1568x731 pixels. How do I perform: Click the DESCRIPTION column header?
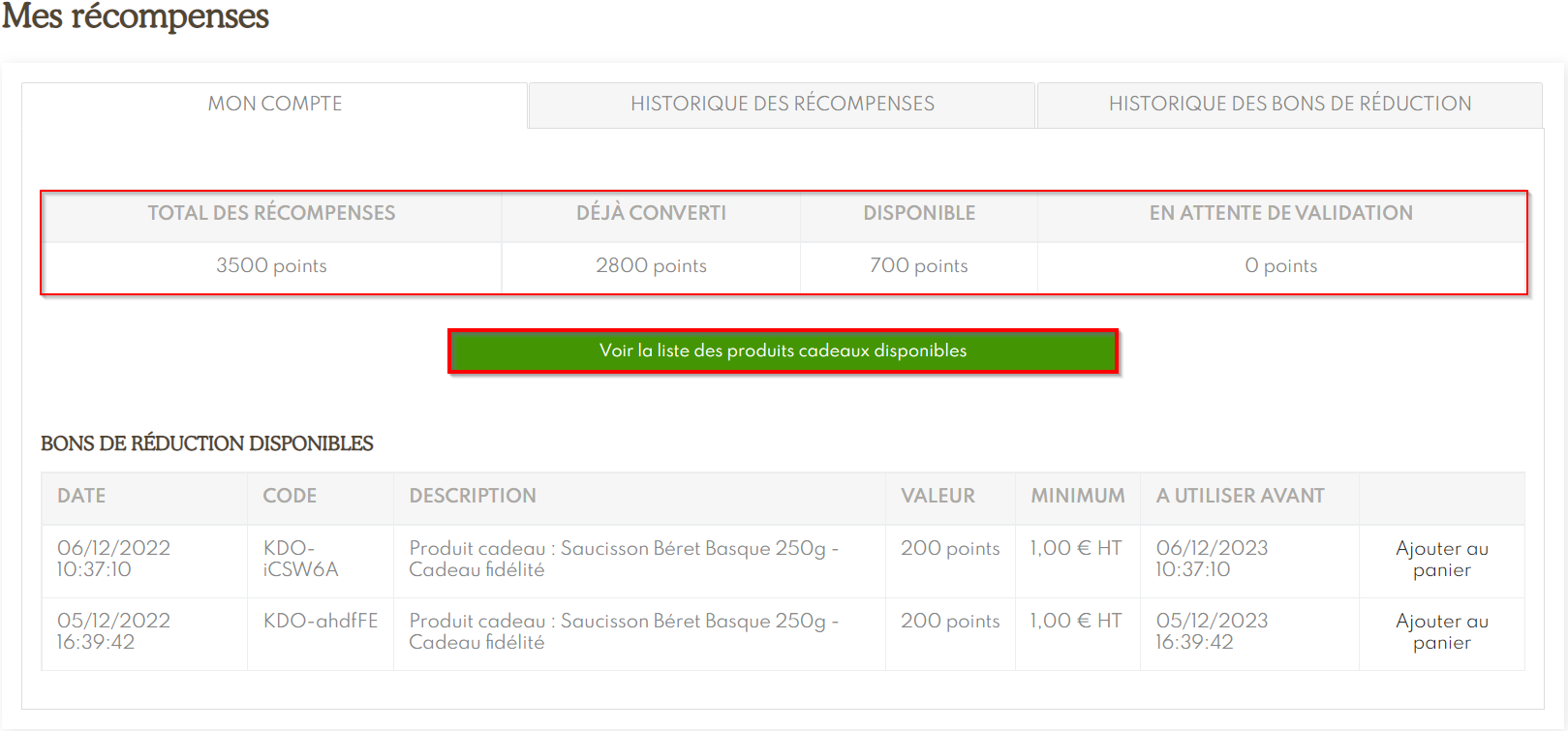tap(473, 496)
